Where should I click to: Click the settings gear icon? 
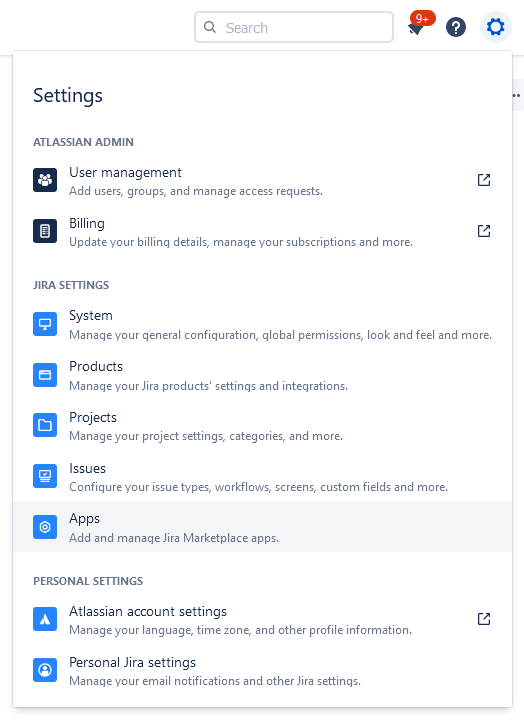point(495,27)
